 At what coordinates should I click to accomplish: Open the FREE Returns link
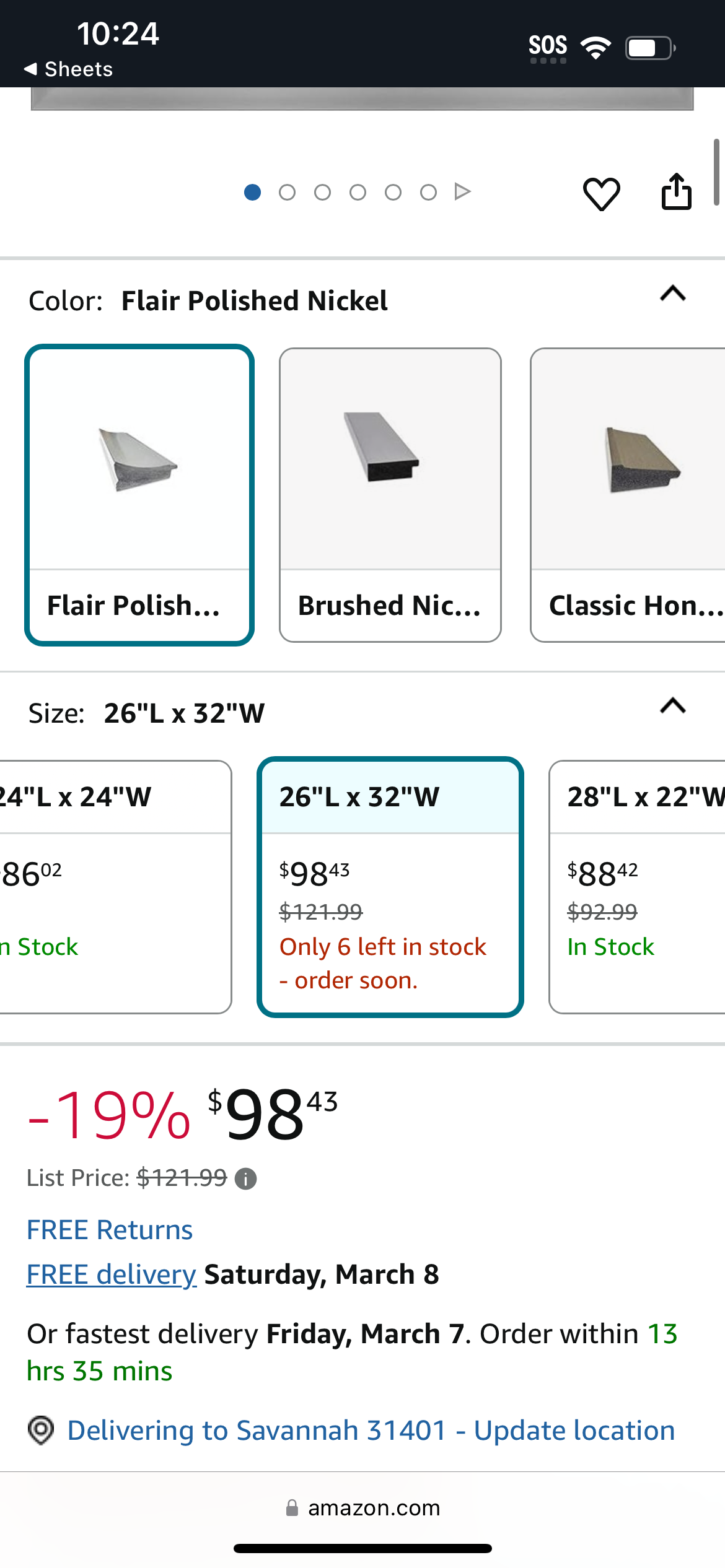pyautogui.click(x=110, y=1230)
